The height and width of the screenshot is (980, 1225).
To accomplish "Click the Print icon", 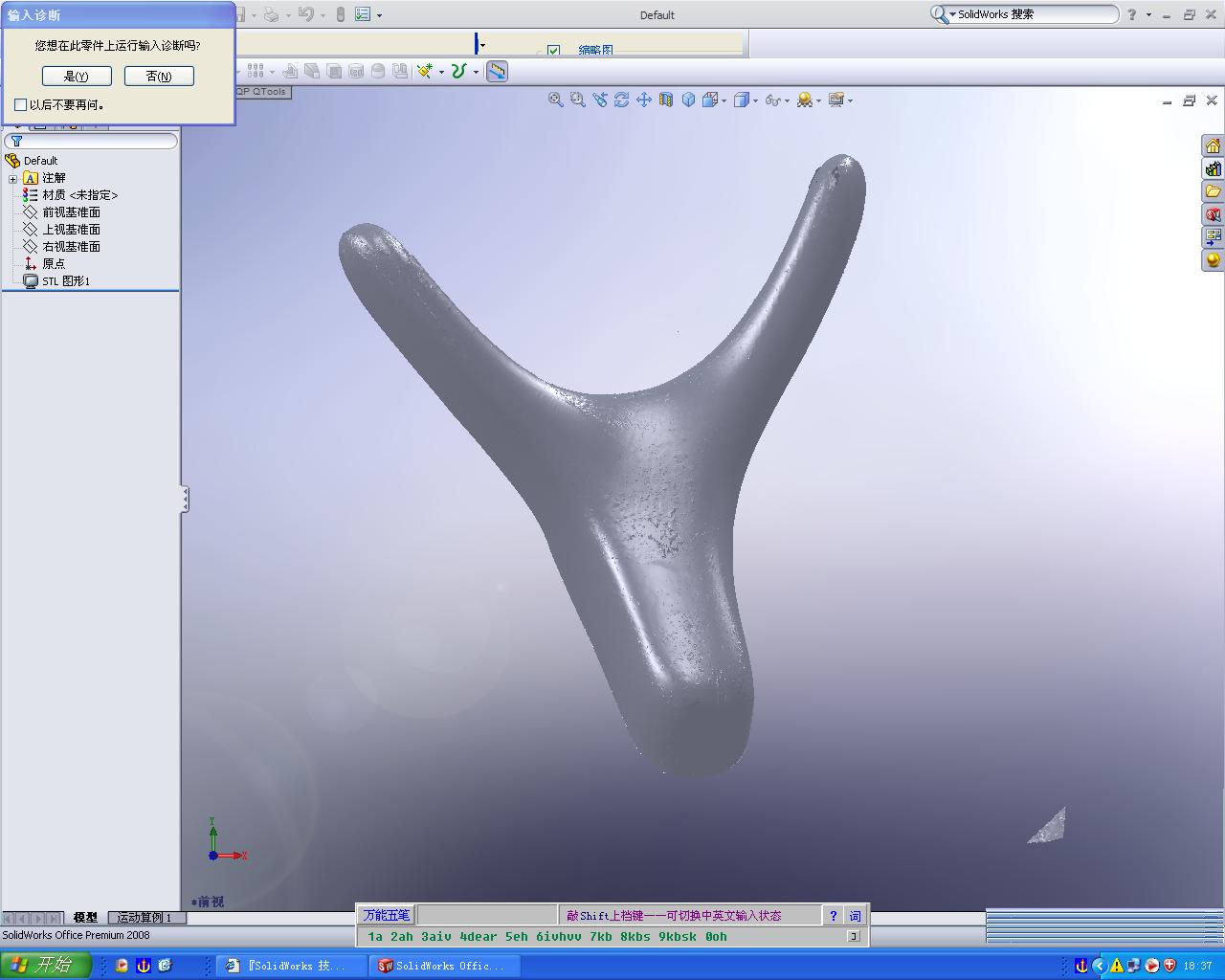I will [x=271, y=14].
